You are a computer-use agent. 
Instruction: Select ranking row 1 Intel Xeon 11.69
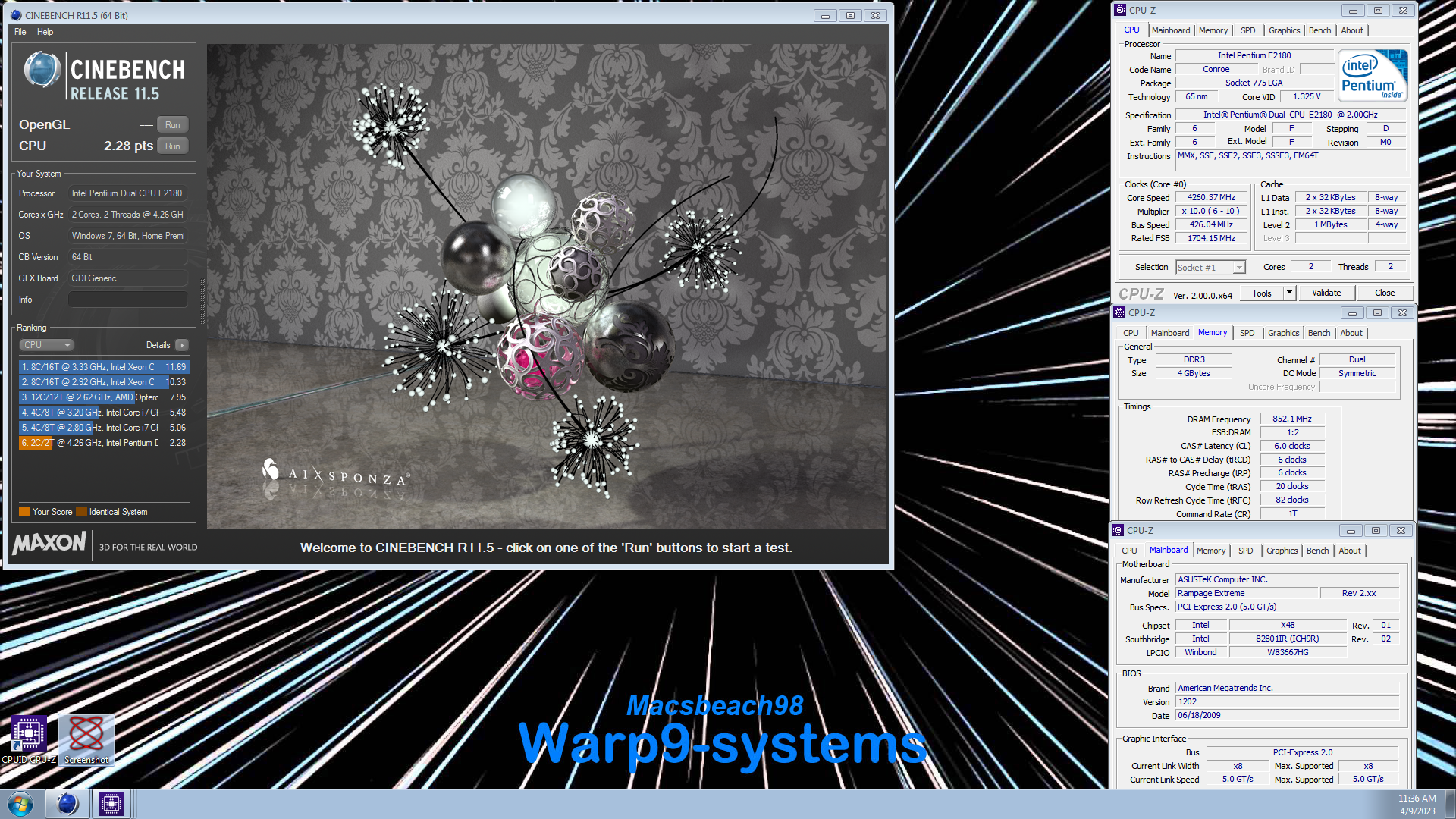pyautogui.click(x=103, y=367)
